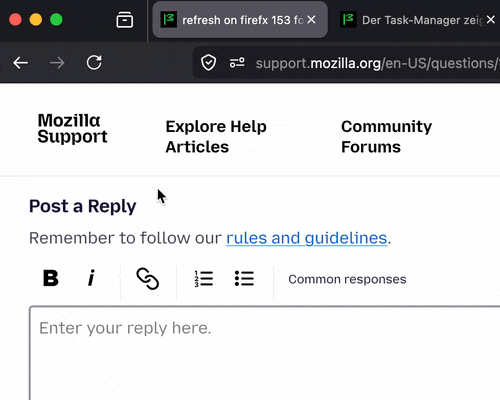500x400 pixels.
Task: Open the Community Forums menu
Action: 386,137
